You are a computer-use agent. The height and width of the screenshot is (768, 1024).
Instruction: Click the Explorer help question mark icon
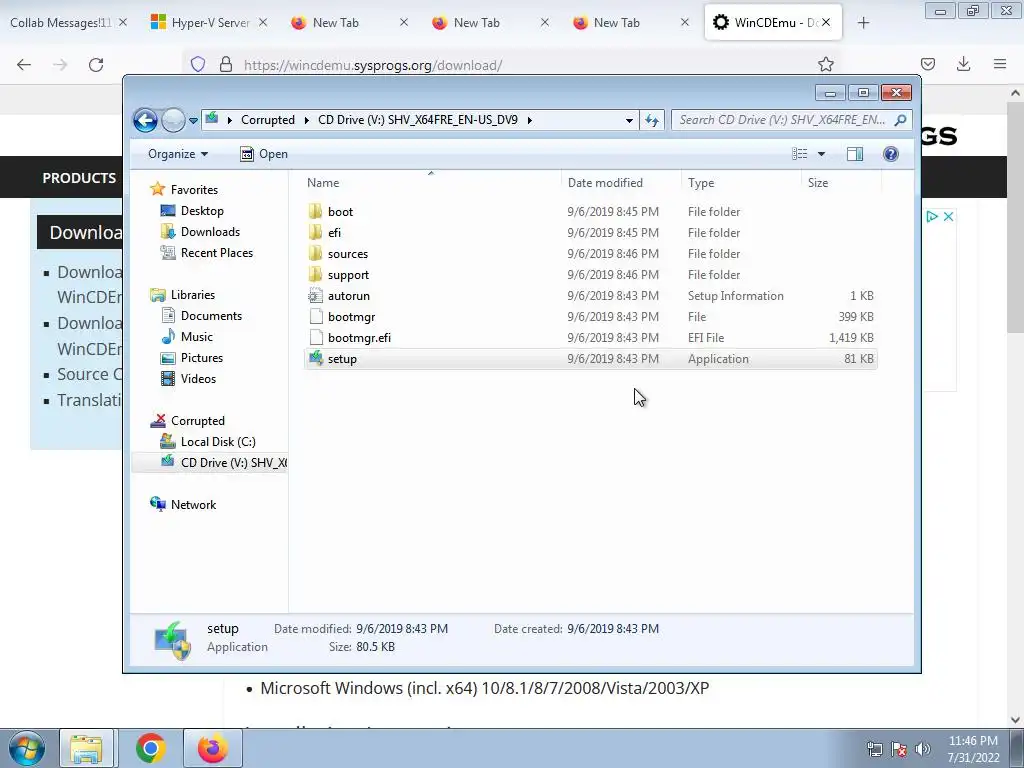(x=891, y=154)
